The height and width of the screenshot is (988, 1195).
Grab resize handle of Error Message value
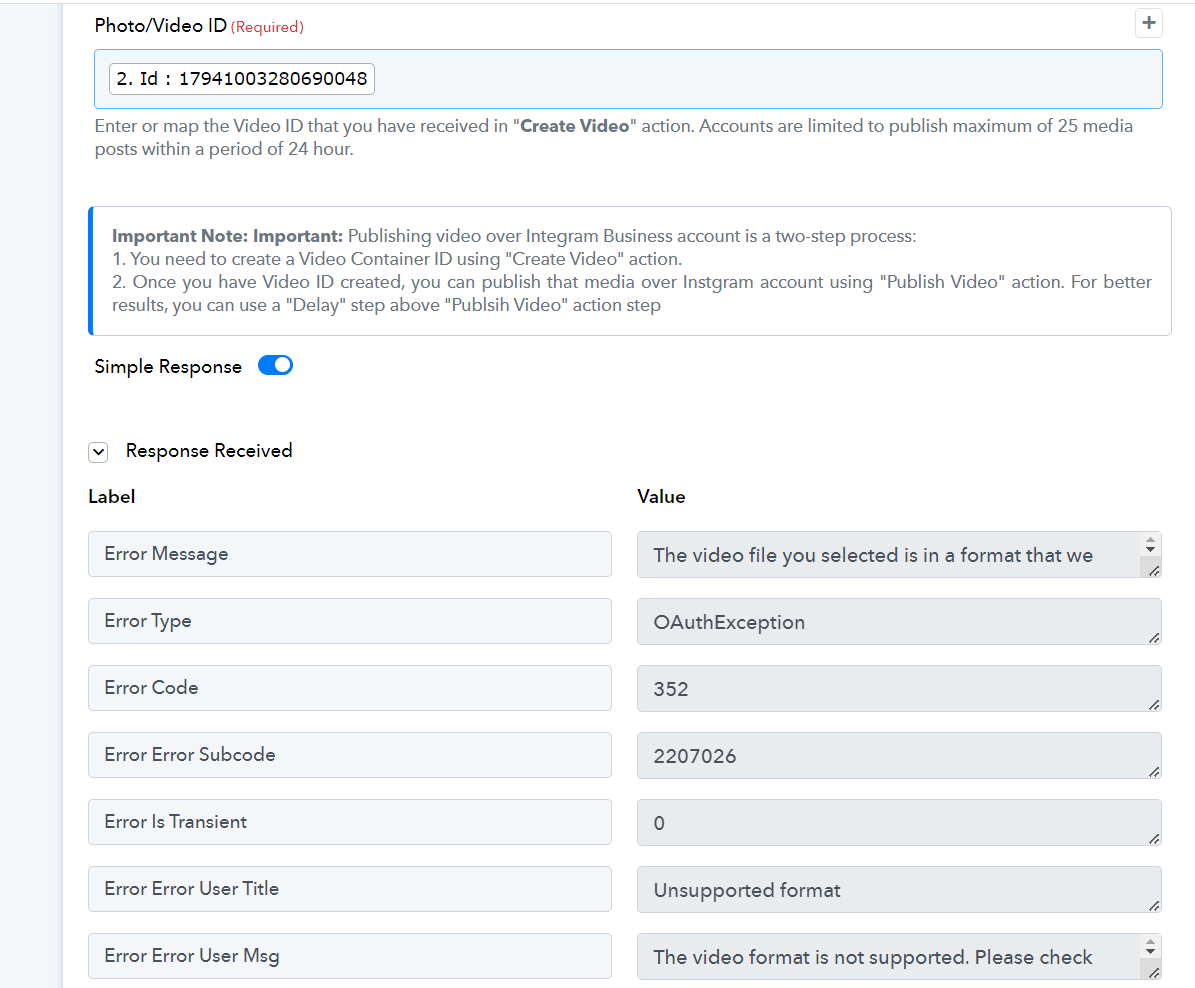[x=1154, y=571]
